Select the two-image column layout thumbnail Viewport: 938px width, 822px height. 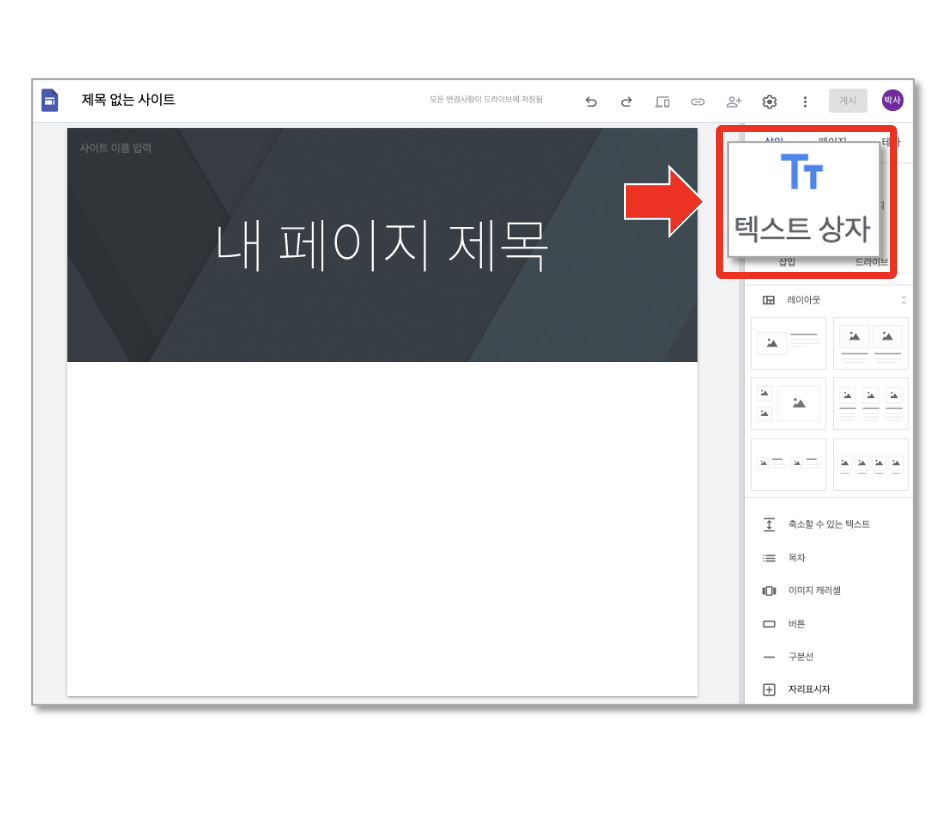(870, 343)
